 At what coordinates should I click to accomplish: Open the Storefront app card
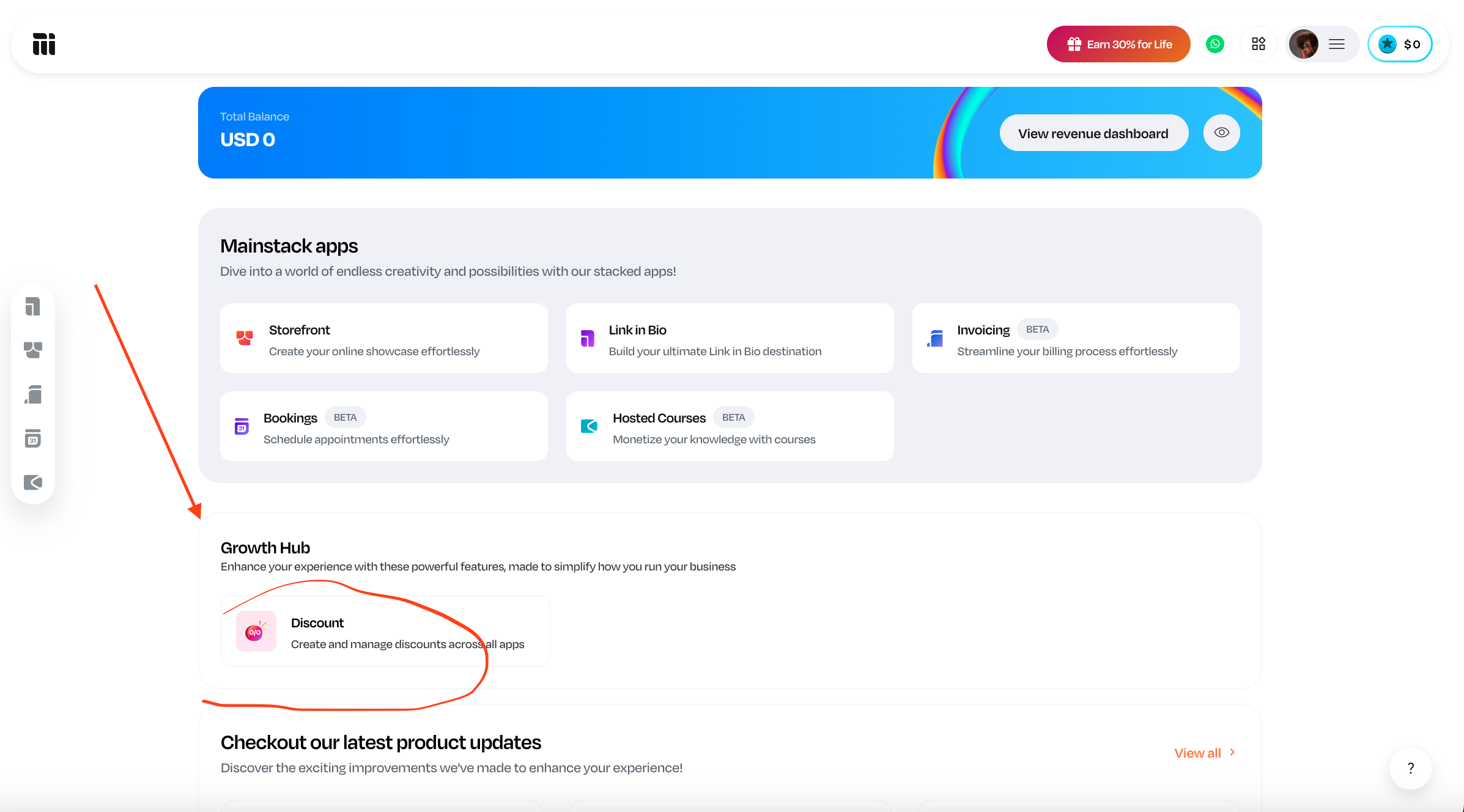383,338
